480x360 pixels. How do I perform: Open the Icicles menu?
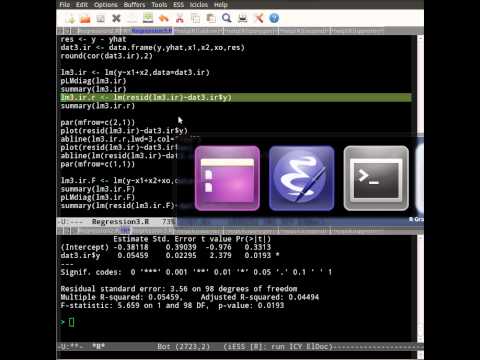[x=199, y=5]
